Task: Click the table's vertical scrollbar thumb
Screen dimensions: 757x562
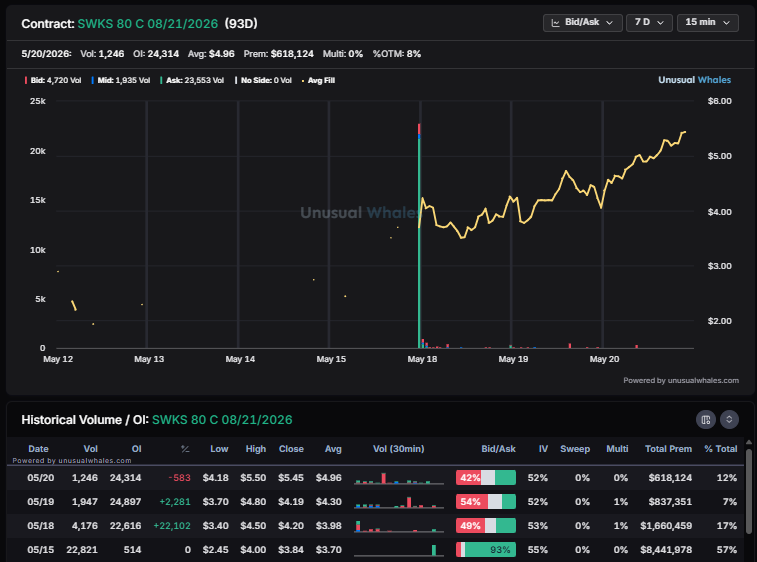Action: pos(749,492)
